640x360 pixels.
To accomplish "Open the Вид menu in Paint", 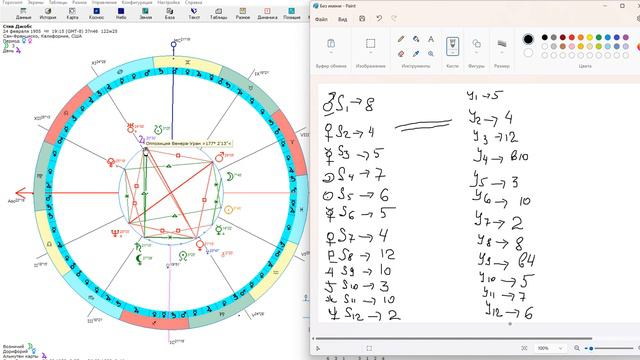I will [342, 19].
